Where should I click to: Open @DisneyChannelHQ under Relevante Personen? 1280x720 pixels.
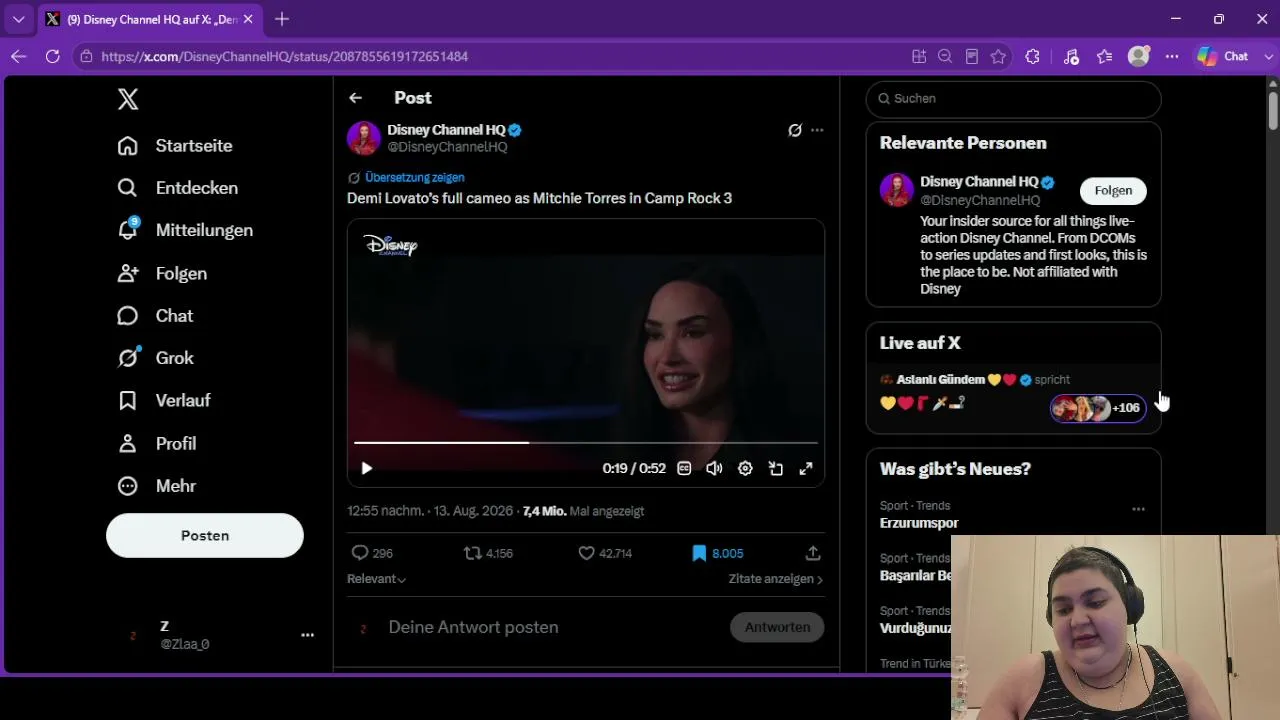click(x=980, y=200)
